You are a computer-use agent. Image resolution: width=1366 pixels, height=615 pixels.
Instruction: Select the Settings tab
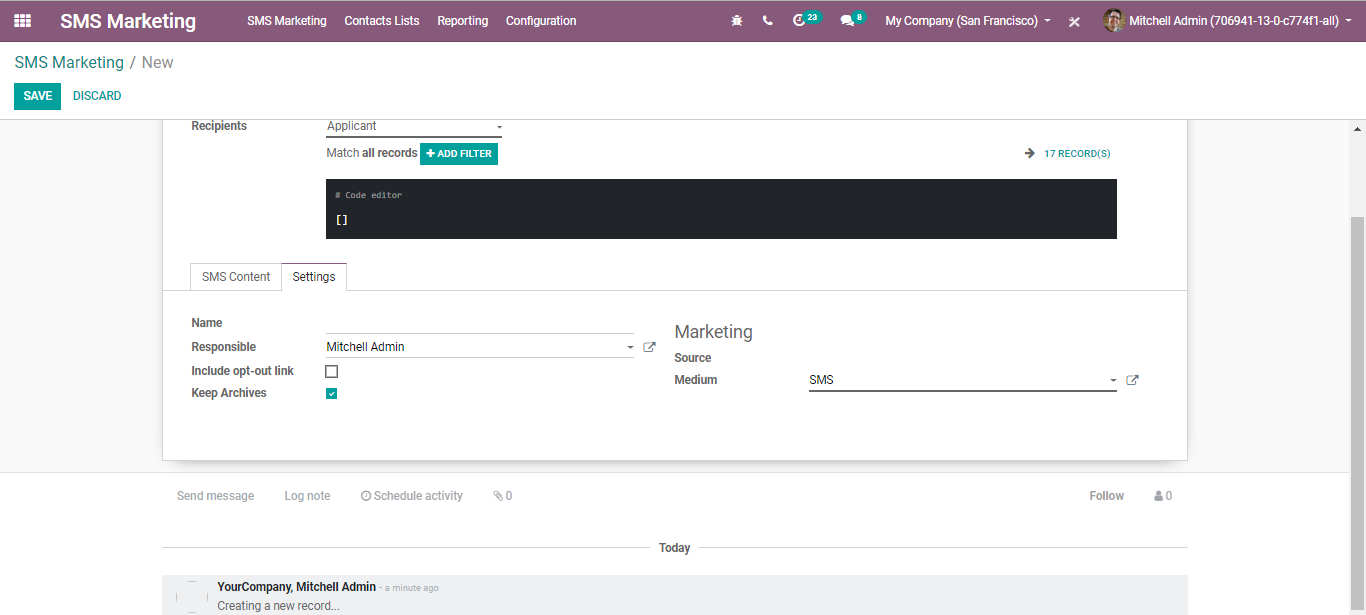tap(314, 277)
